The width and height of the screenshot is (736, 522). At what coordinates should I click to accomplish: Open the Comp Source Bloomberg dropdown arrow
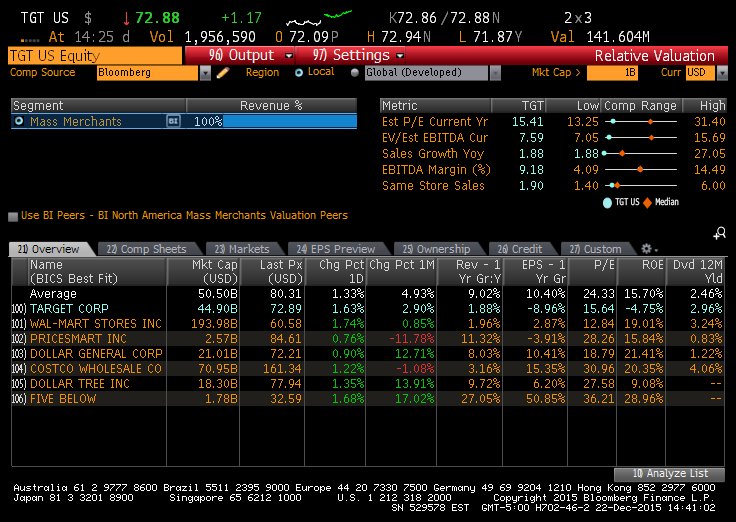[x=205, y=73]
